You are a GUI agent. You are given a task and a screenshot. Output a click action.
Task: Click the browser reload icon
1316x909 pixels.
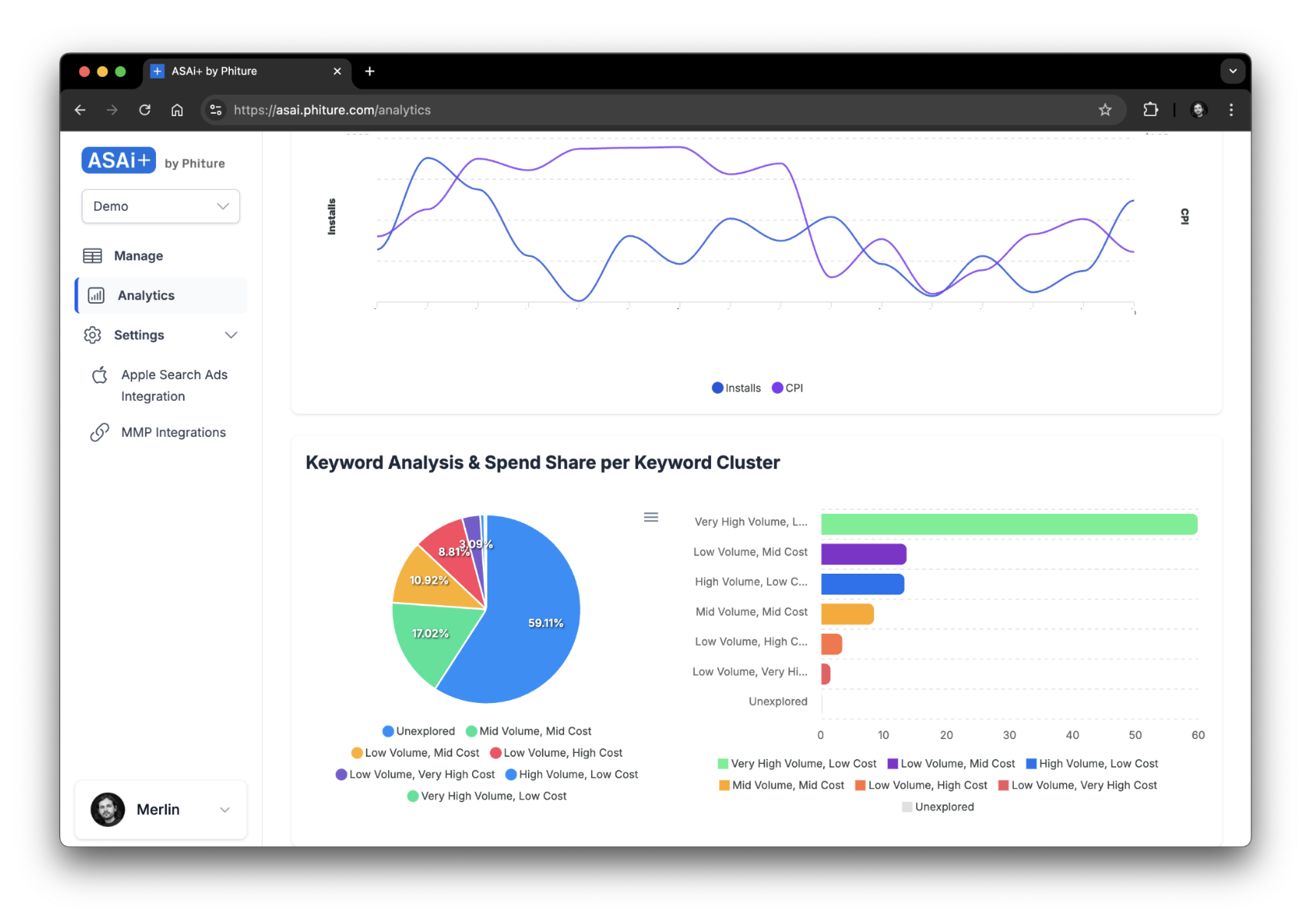point(145,110)
